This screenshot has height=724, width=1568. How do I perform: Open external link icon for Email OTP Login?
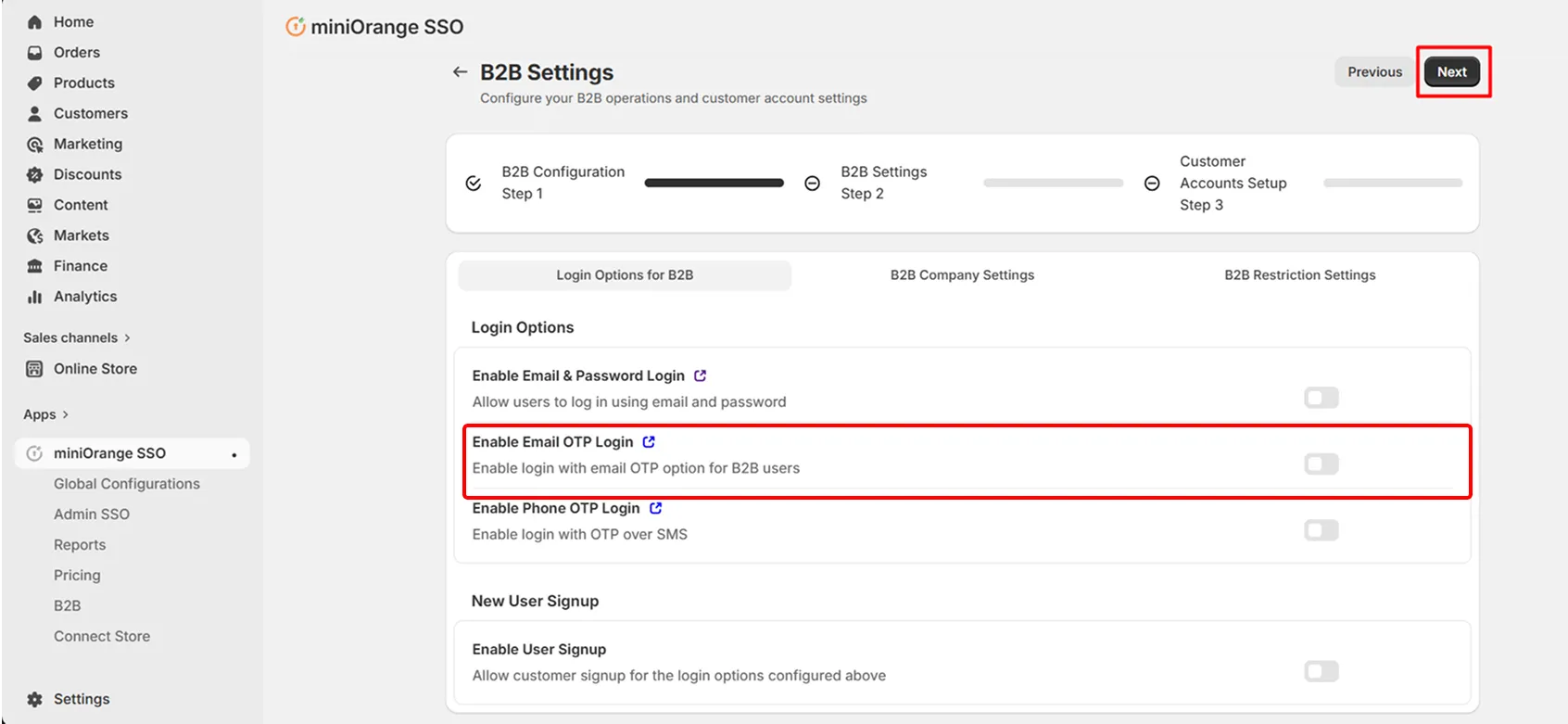click(x=649, y=442)
